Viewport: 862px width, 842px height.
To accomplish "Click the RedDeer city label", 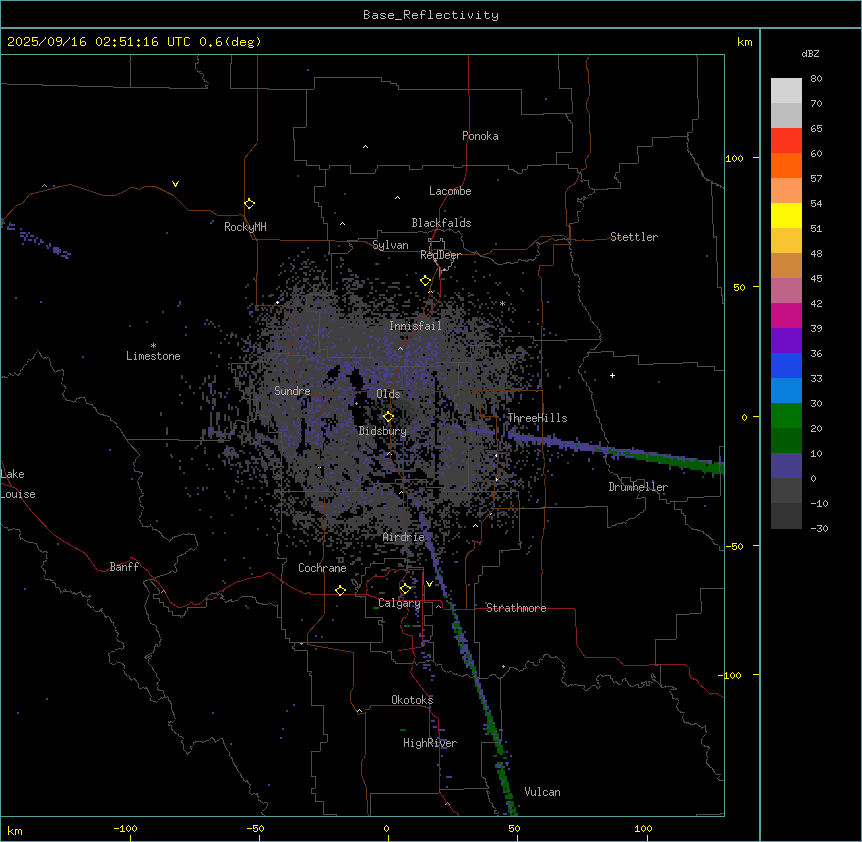I will point(440,255).
